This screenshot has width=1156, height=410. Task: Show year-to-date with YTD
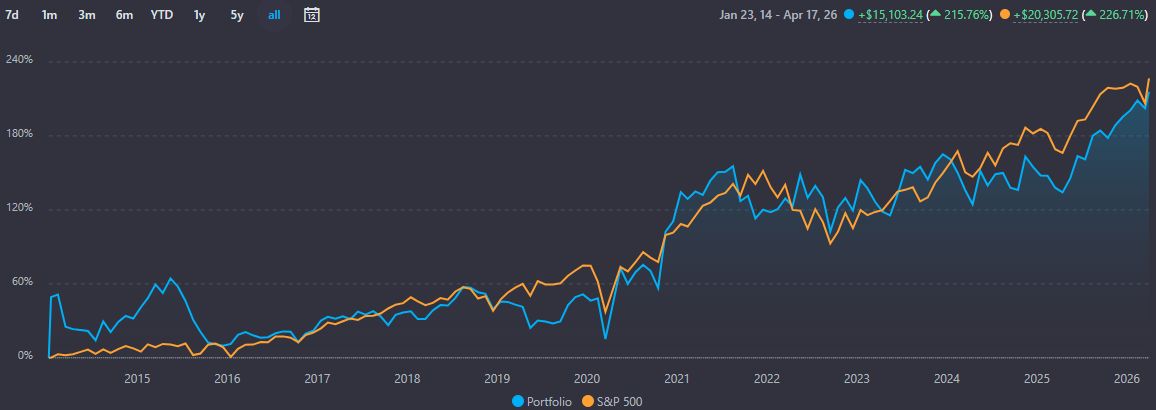161,15
